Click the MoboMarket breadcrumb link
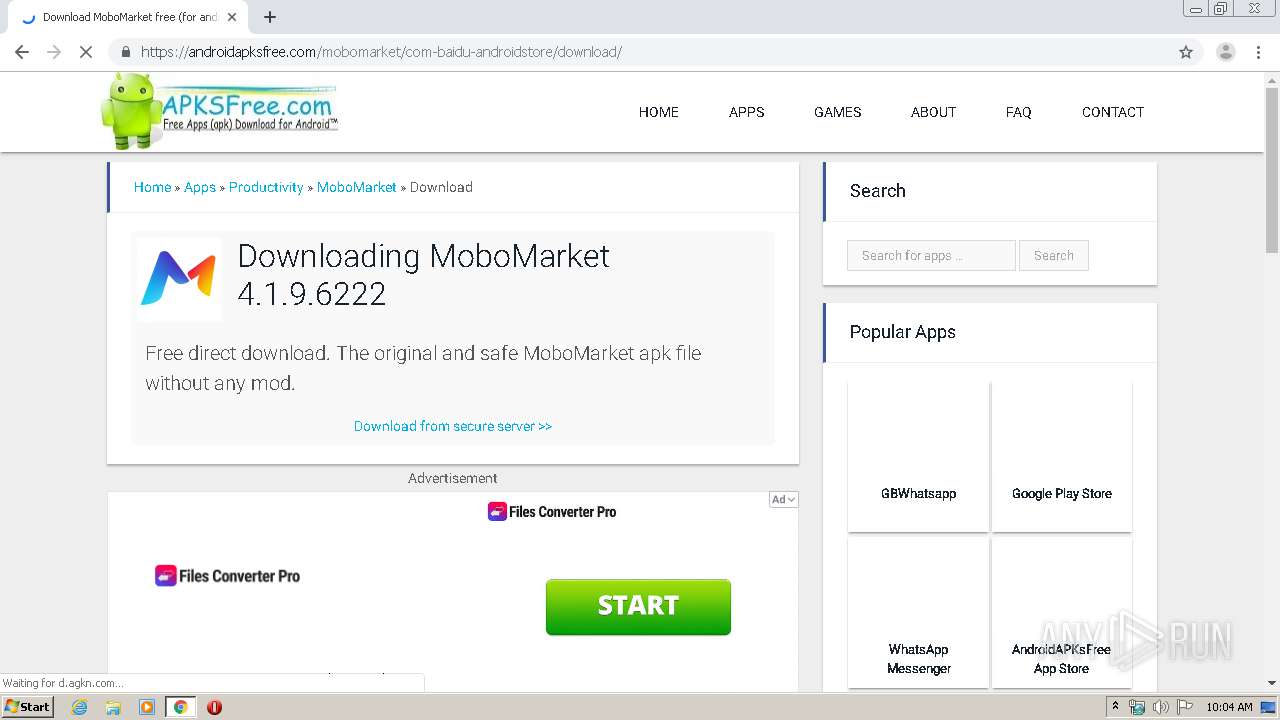The image size is (1280, 720). pyautogui.click(x=357, y=187)
